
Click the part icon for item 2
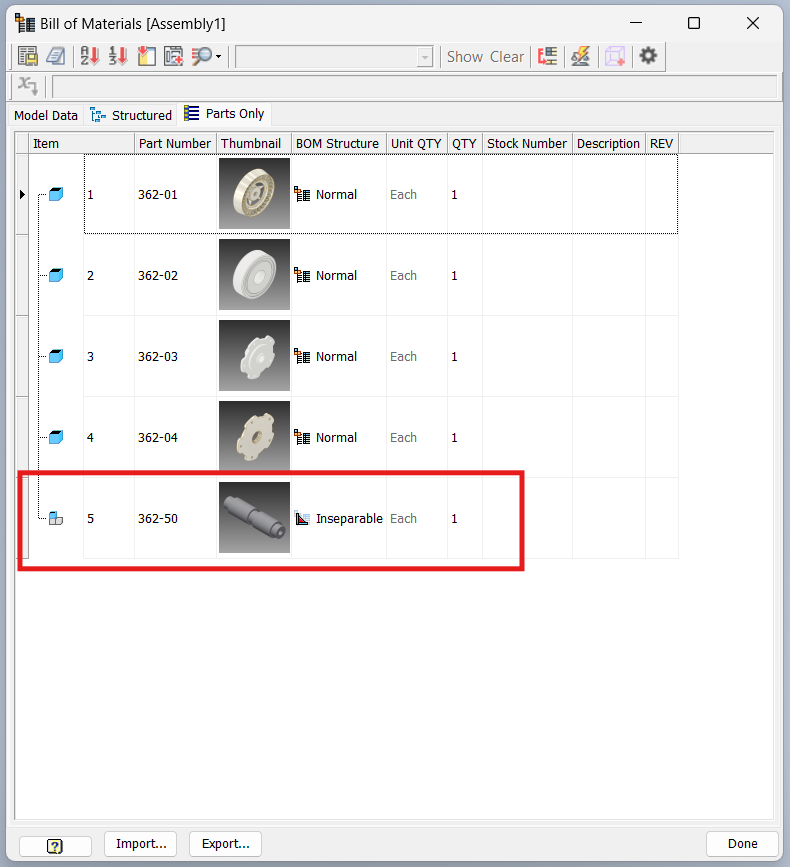coord(56,275)
